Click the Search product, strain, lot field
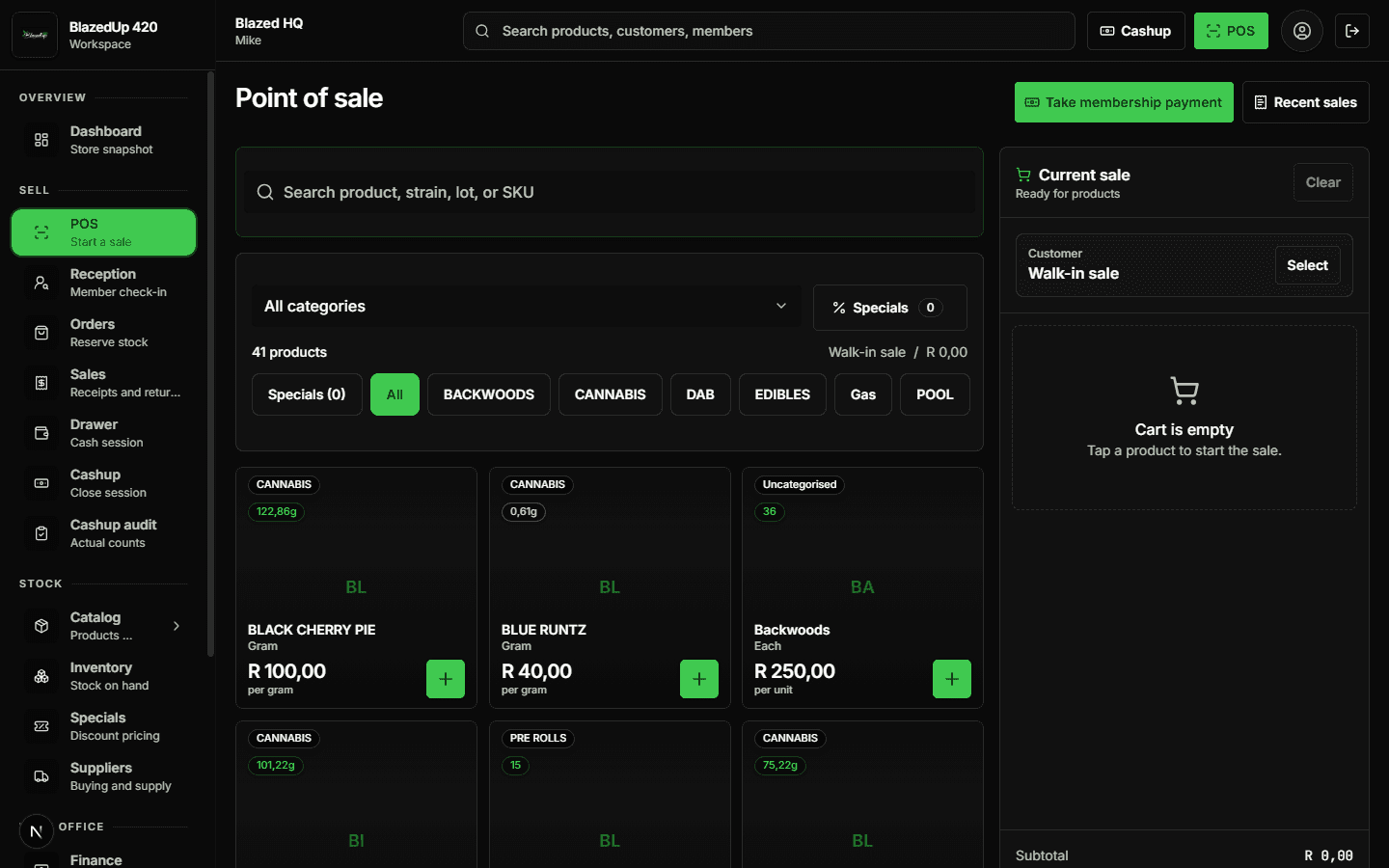 pyautogui.click(x=610, y=192)
